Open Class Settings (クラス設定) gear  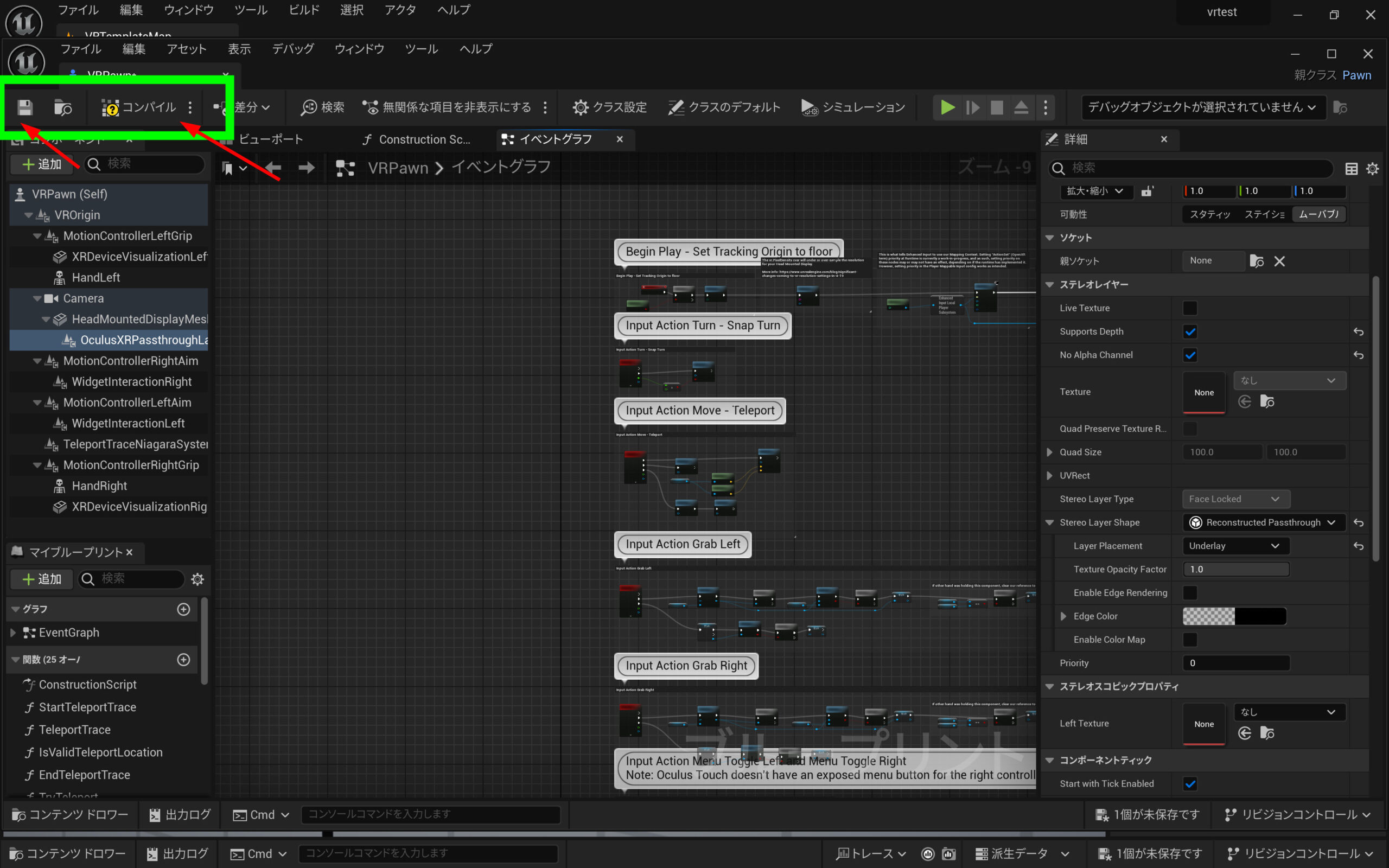tap(609, 107)
